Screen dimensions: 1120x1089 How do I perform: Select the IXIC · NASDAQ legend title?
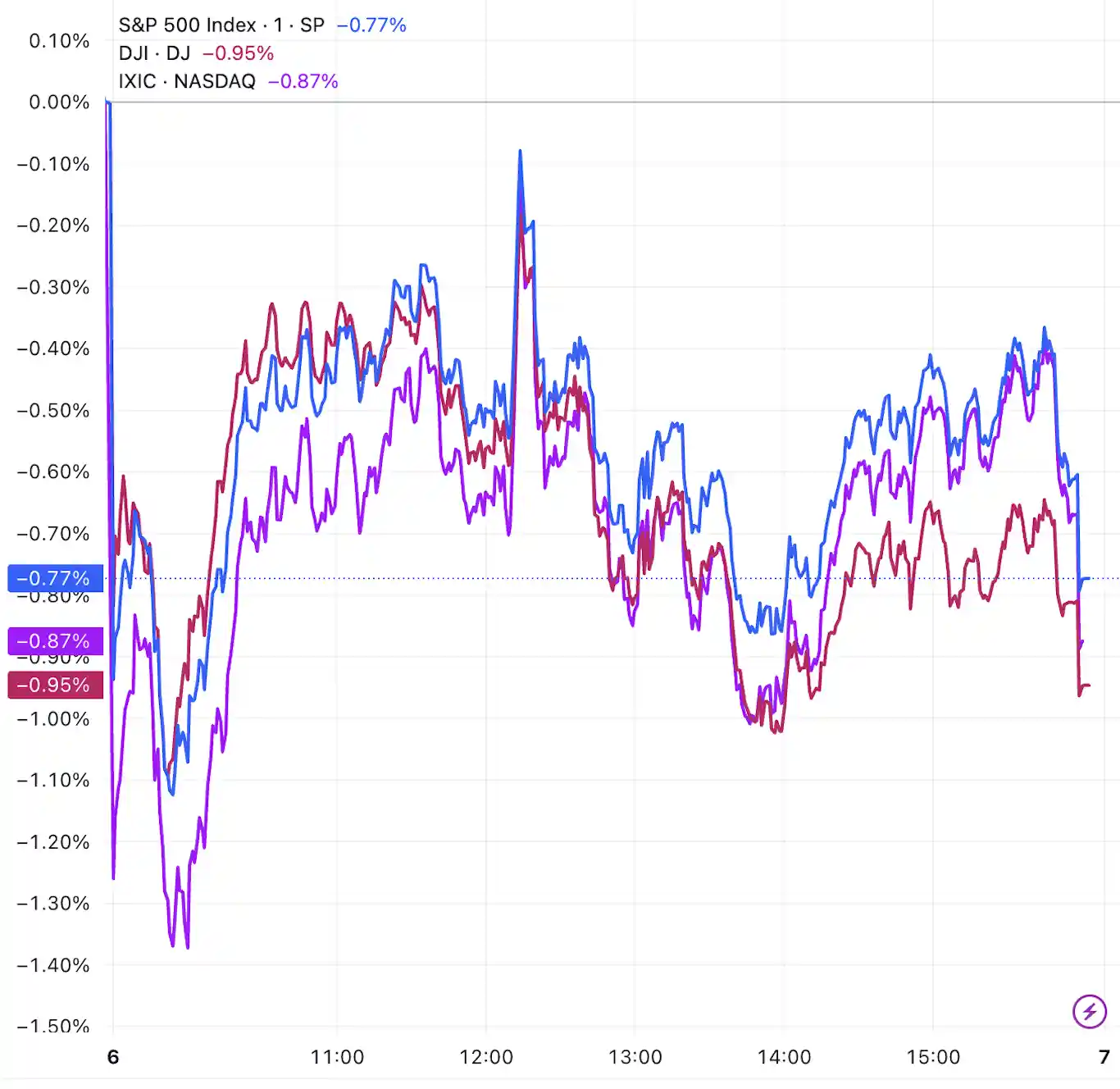click(x=187, y=81)
